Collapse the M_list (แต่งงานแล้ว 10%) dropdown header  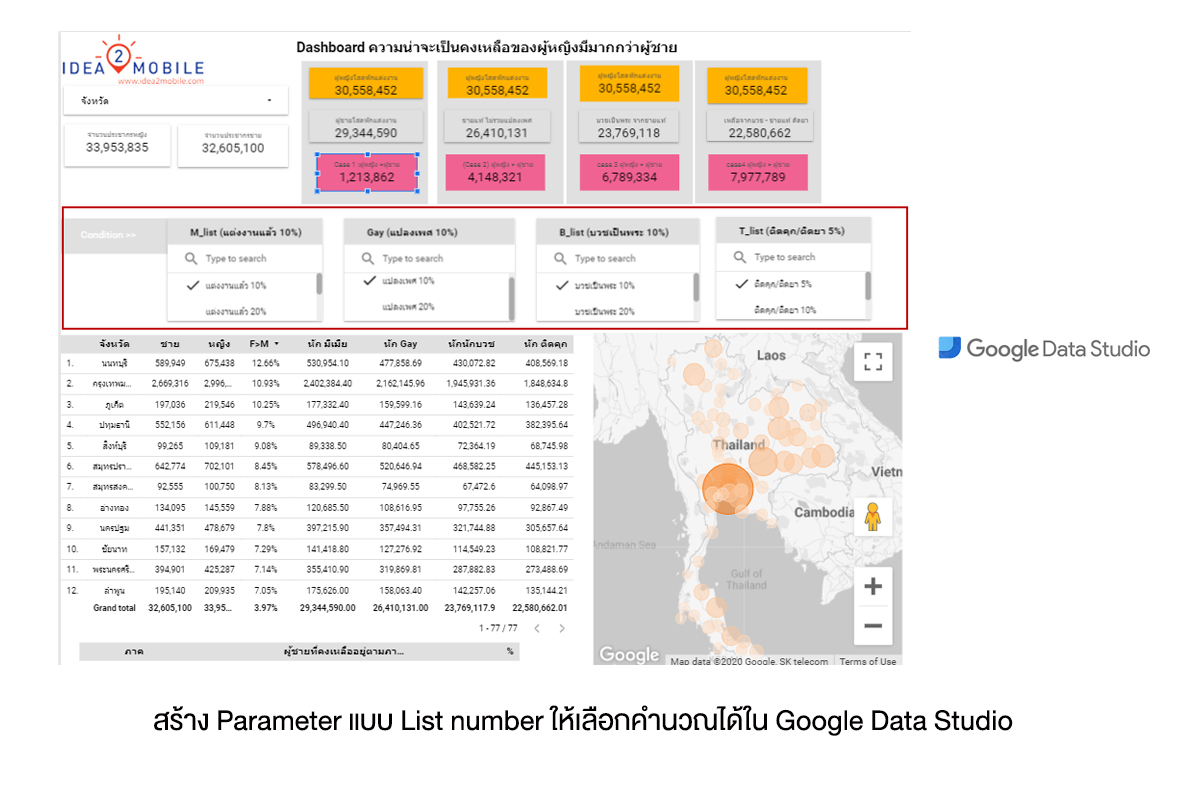click(x=245, y=232)
